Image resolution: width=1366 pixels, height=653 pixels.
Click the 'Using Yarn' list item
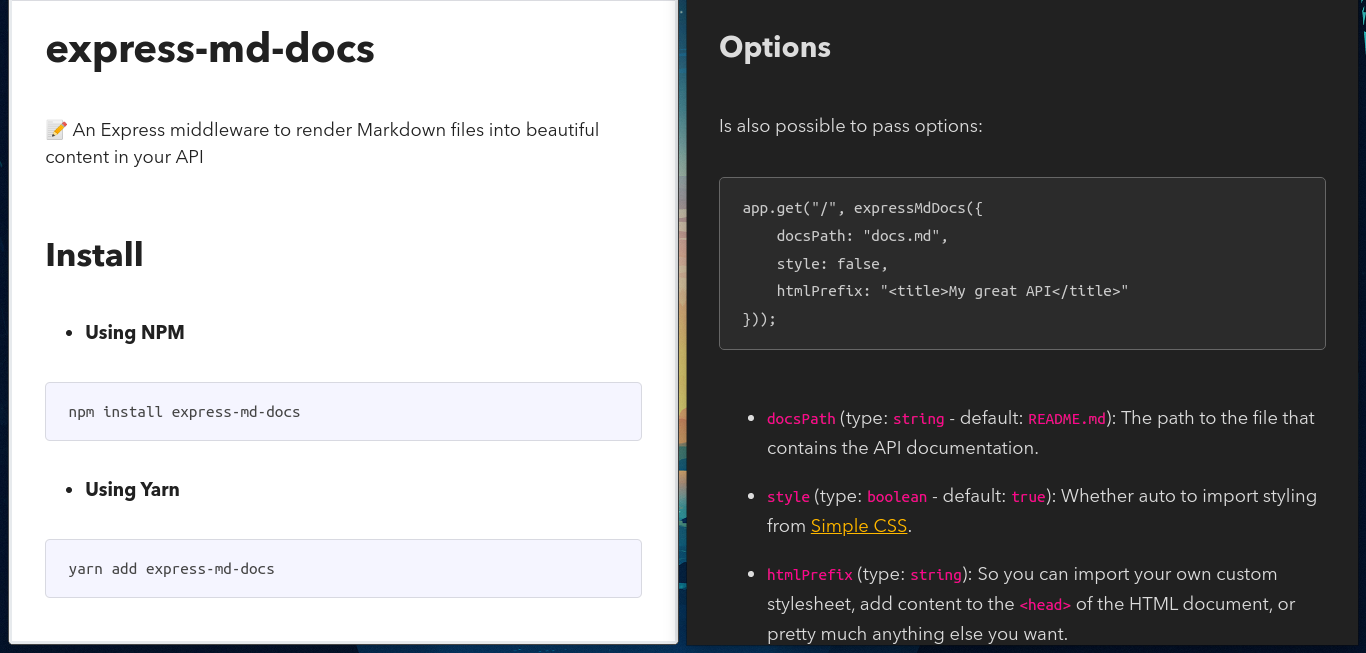point(132,489)
